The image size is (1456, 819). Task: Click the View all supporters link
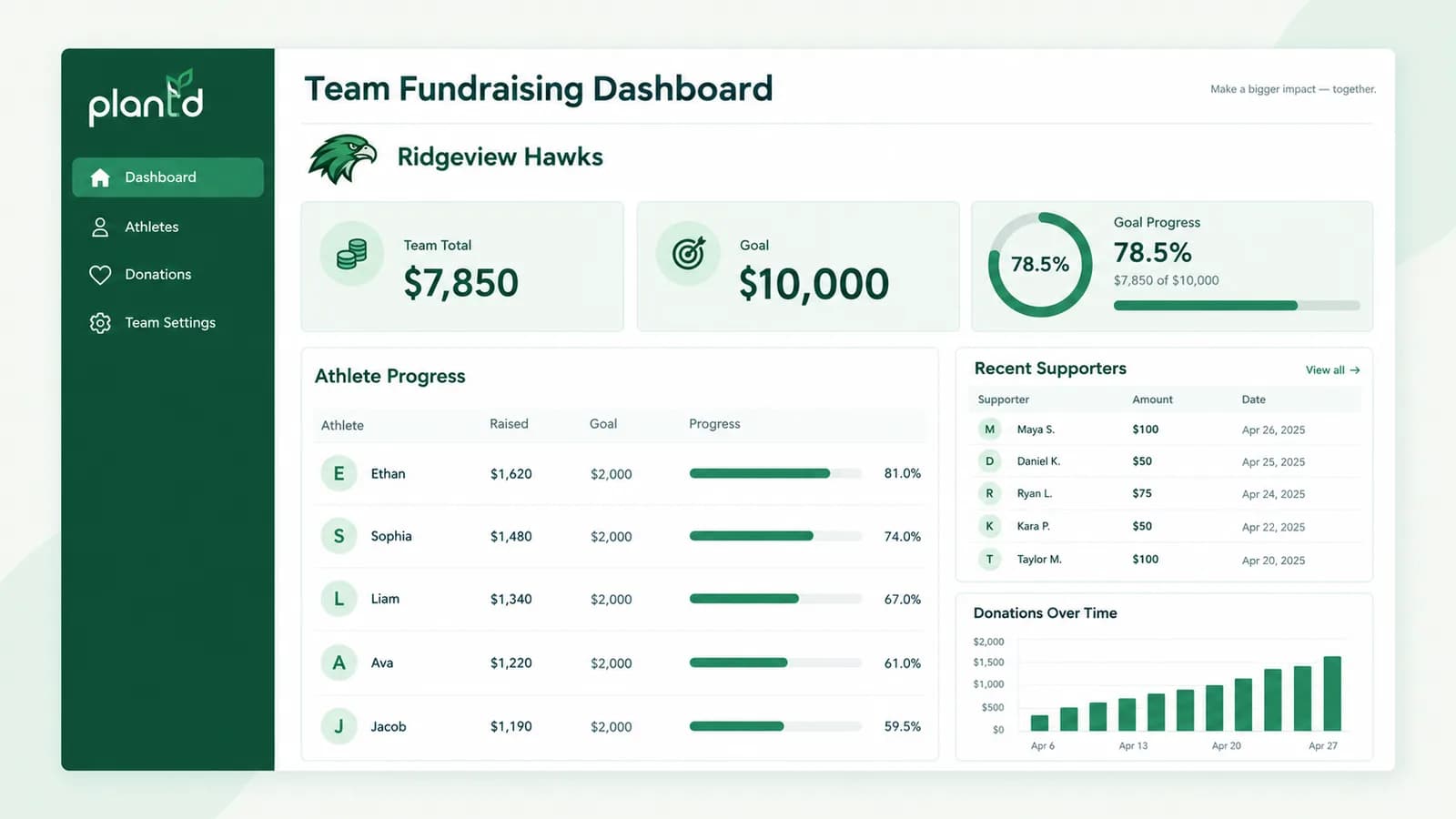pyautogui.click(x=1332, y=370)
